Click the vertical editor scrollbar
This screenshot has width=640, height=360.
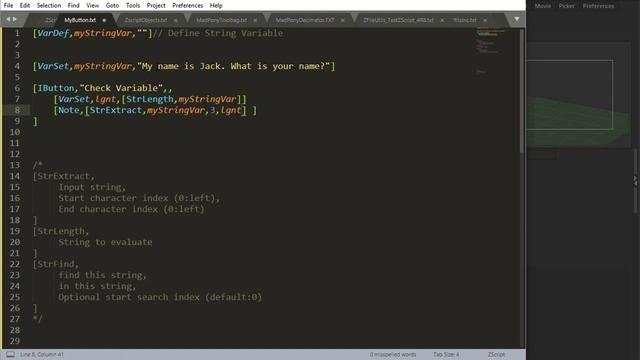522,91
